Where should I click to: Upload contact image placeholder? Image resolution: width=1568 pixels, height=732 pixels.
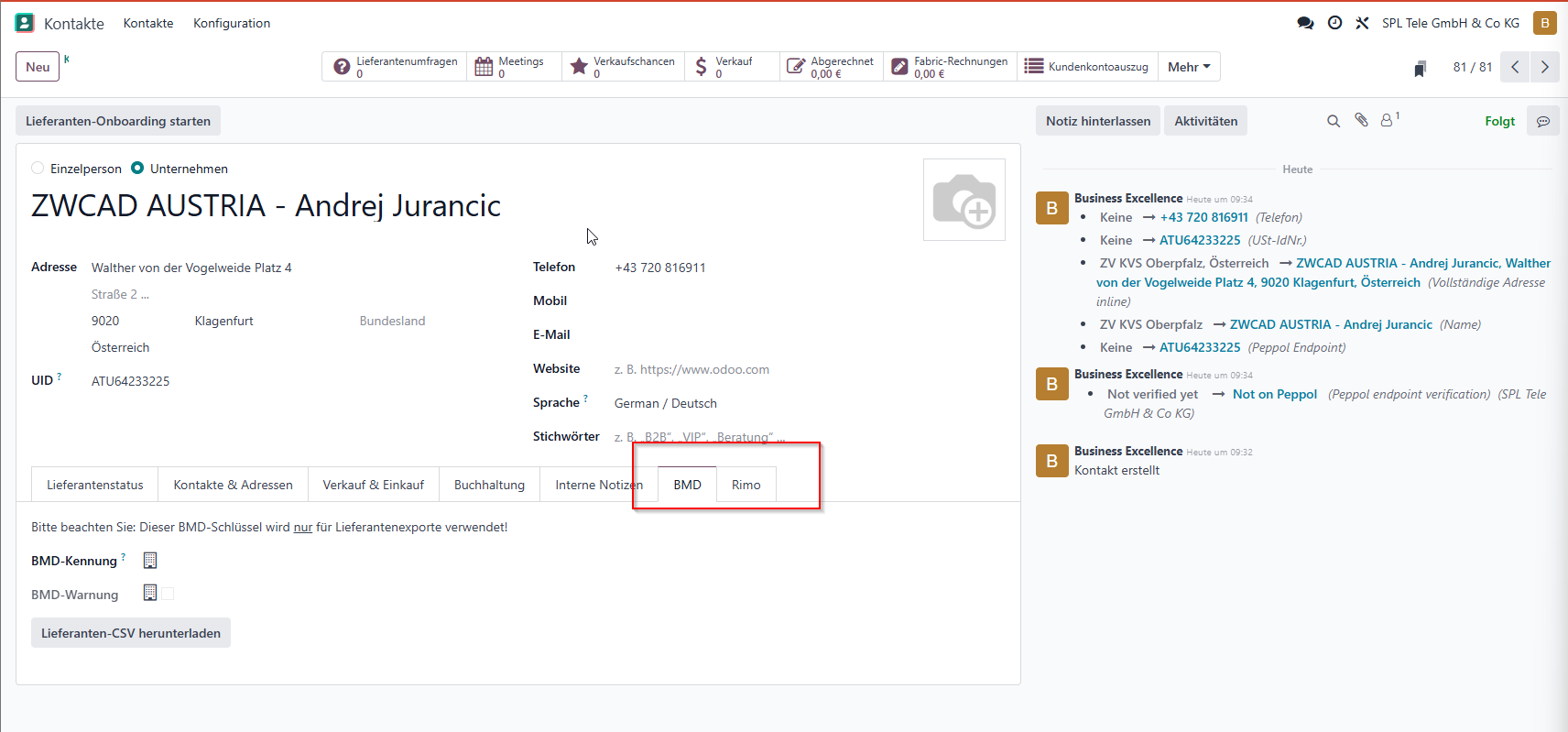964,200
